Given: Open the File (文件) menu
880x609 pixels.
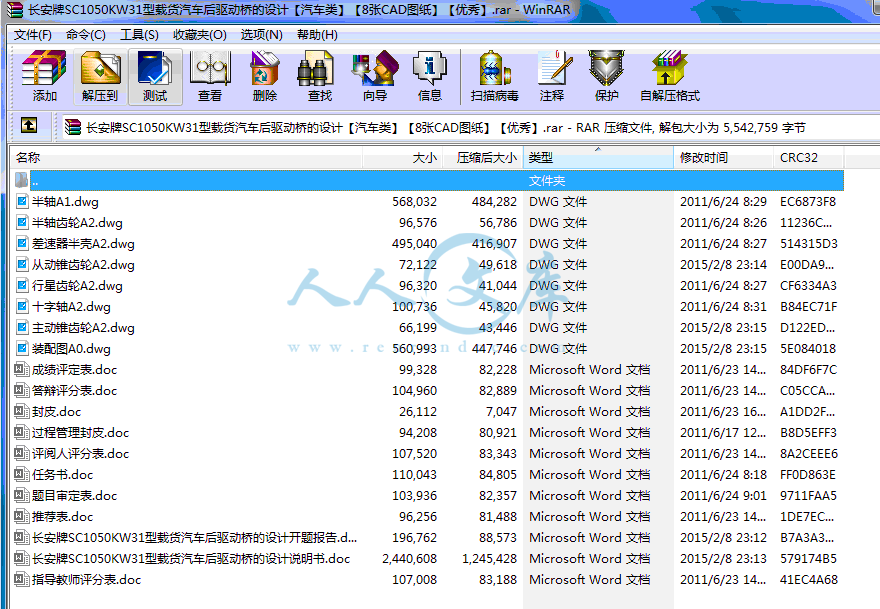Looking at the screenshot, I should point(33,35).
